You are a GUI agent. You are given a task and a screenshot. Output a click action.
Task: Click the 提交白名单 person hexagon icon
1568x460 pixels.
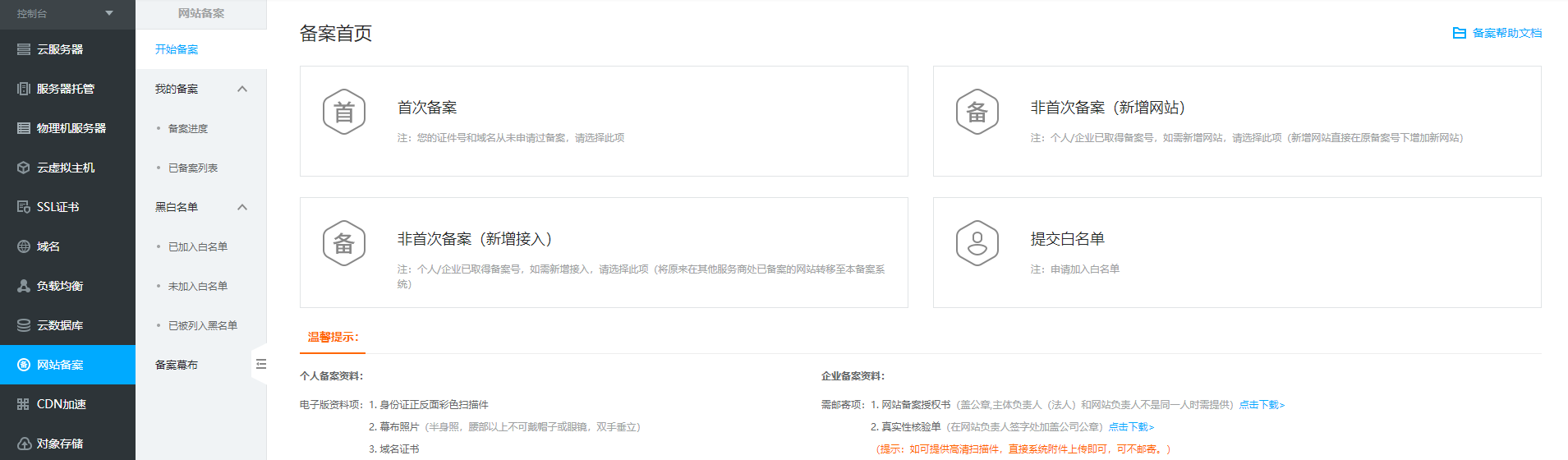point(977,243)
